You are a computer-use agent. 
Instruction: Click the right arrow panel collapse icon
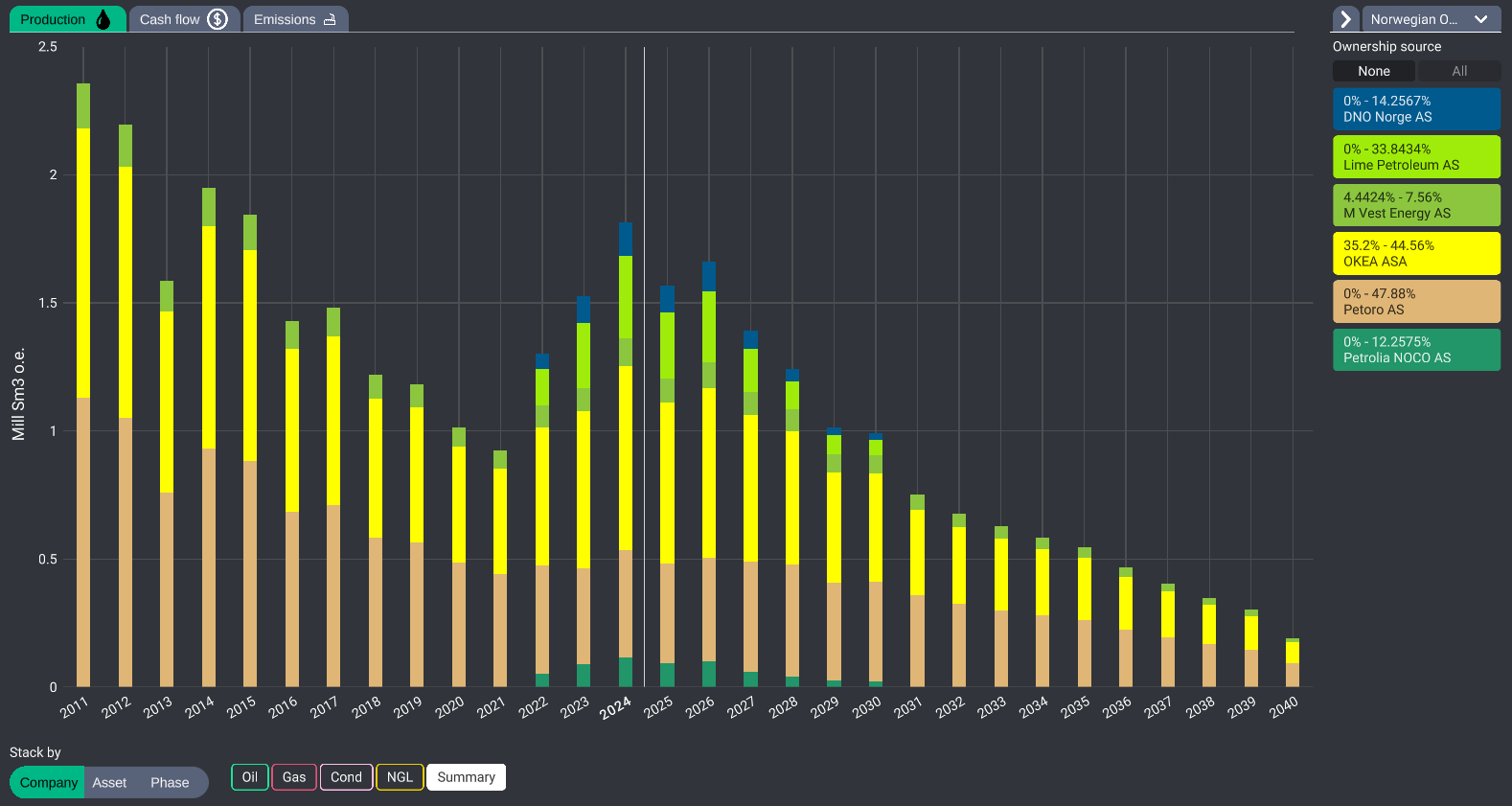point(1345,19)
